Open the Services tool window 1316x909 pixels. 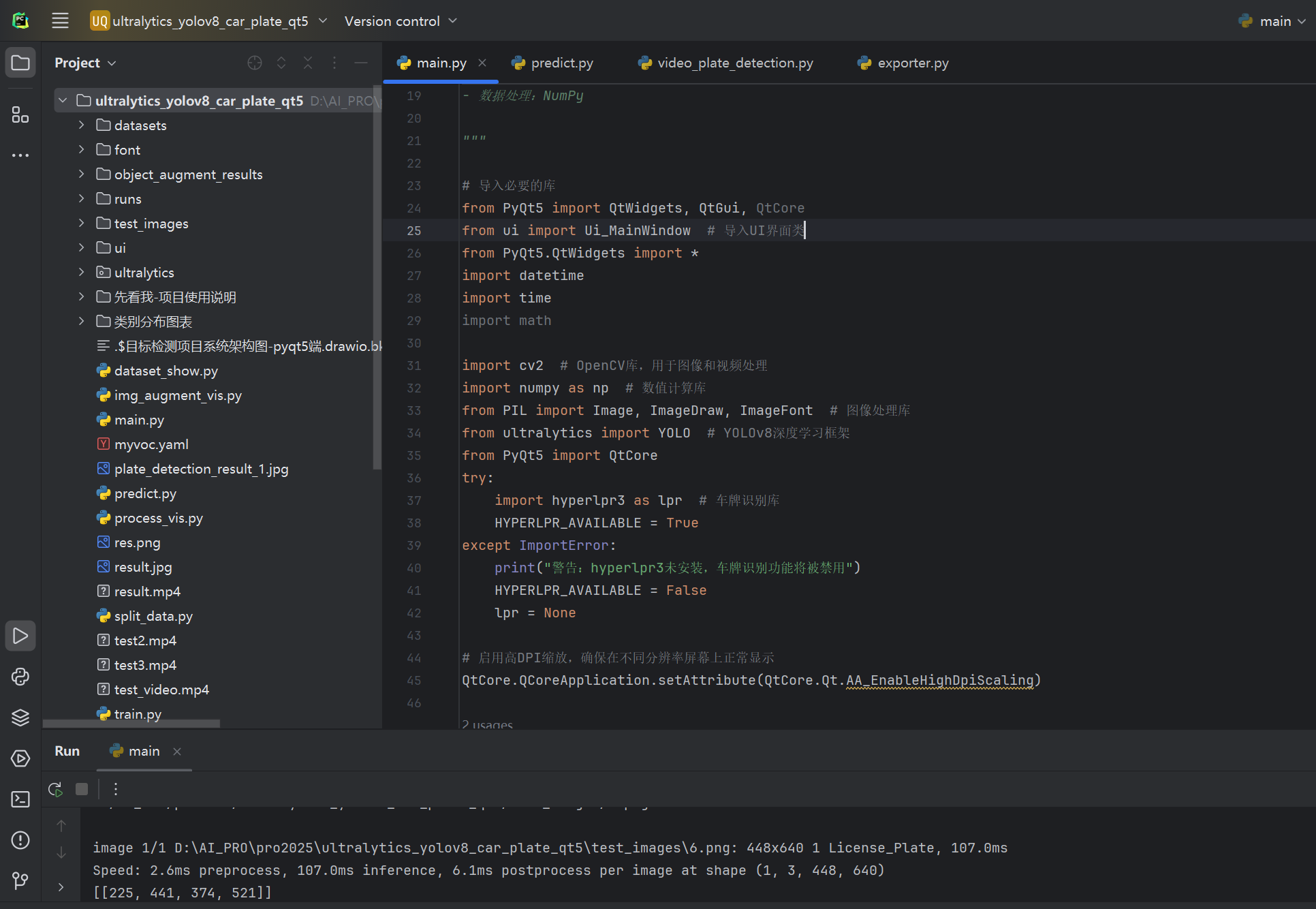(20, 758)
